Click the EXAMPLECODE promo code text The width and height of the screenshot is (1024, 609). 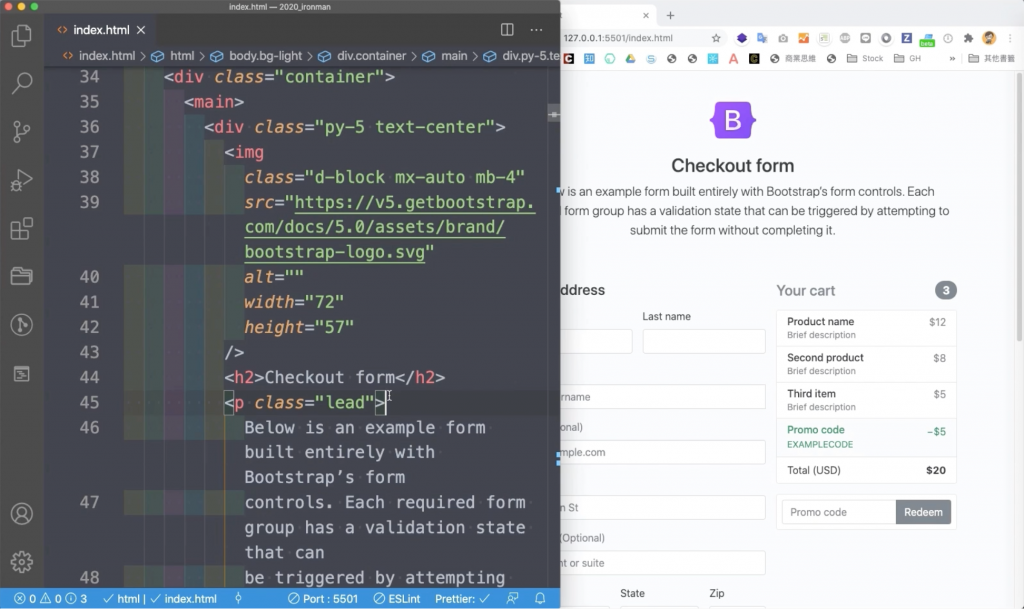(x=820, y=445)
